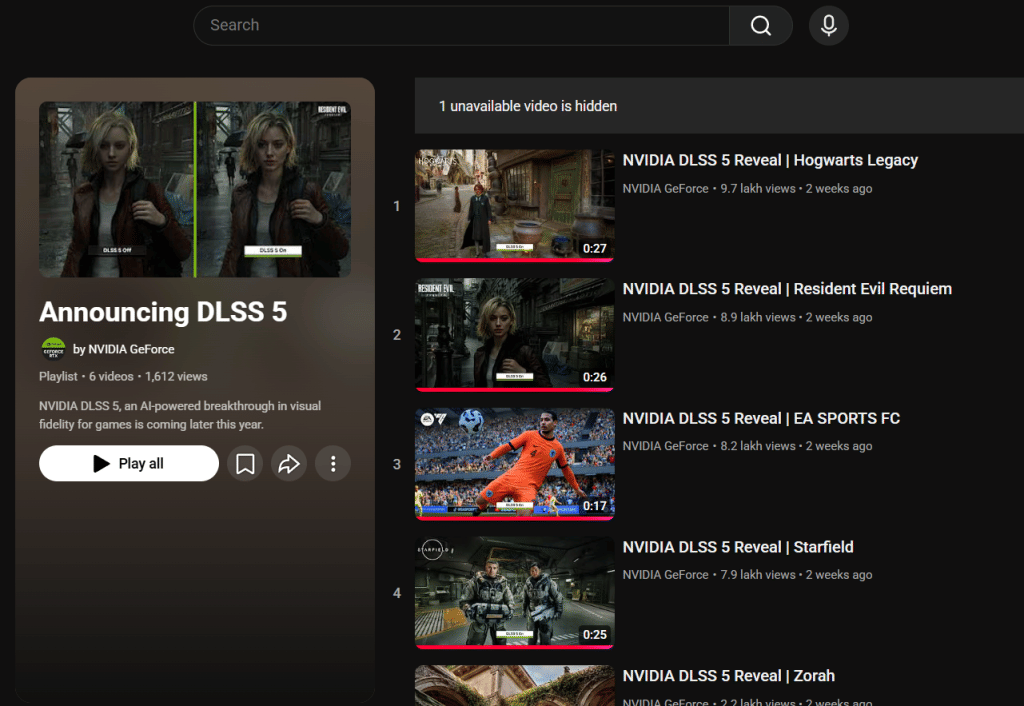This screenshot has width=1024, height=706.
Task: Open the playlist's three-dot options menu
Action: tap(333, 463)
